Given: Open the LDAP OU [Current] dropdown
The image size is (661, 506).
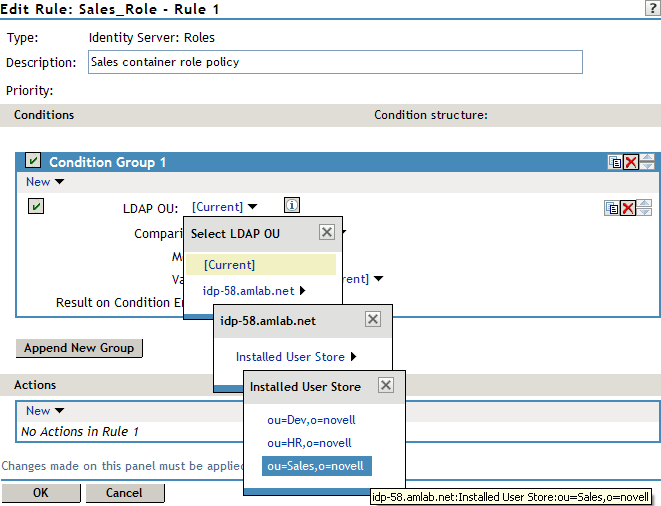Looking at the screenshot, I should click(x=224, y=207).
